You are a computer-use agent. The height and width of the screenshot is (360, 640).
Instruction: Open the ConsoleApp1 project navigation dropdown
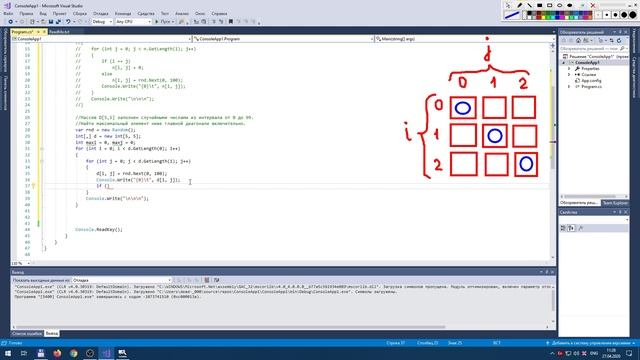tap(101, 39)
